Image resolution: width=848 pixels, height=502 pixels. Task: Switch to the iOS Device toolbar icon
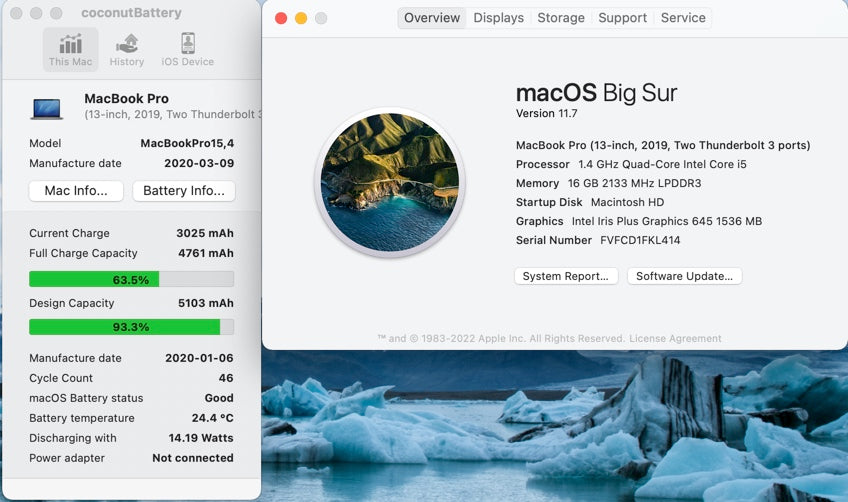[x=188, y=50]
